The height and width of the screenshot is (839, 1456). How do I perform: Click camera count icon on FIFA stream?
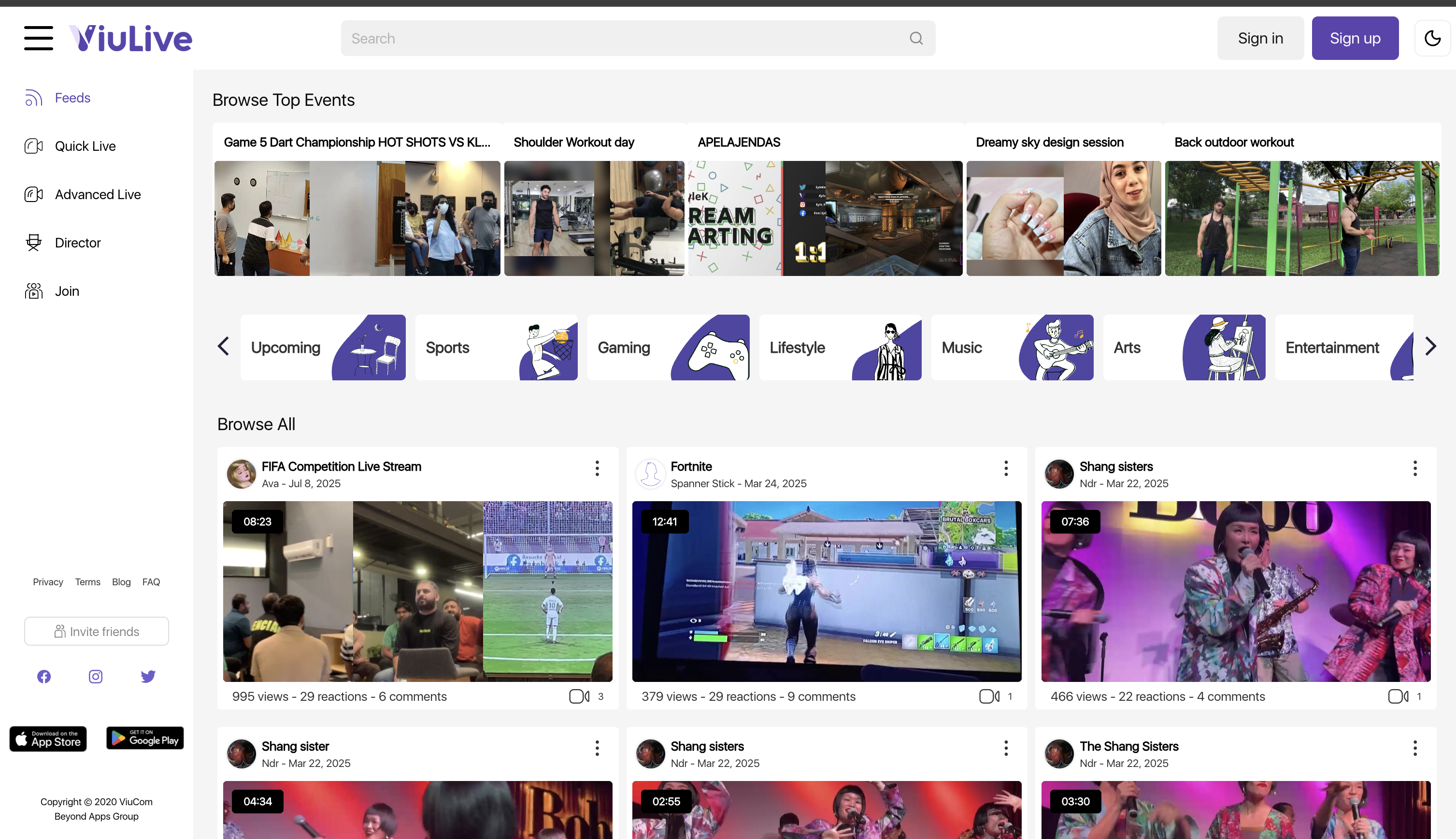[579, 697]
